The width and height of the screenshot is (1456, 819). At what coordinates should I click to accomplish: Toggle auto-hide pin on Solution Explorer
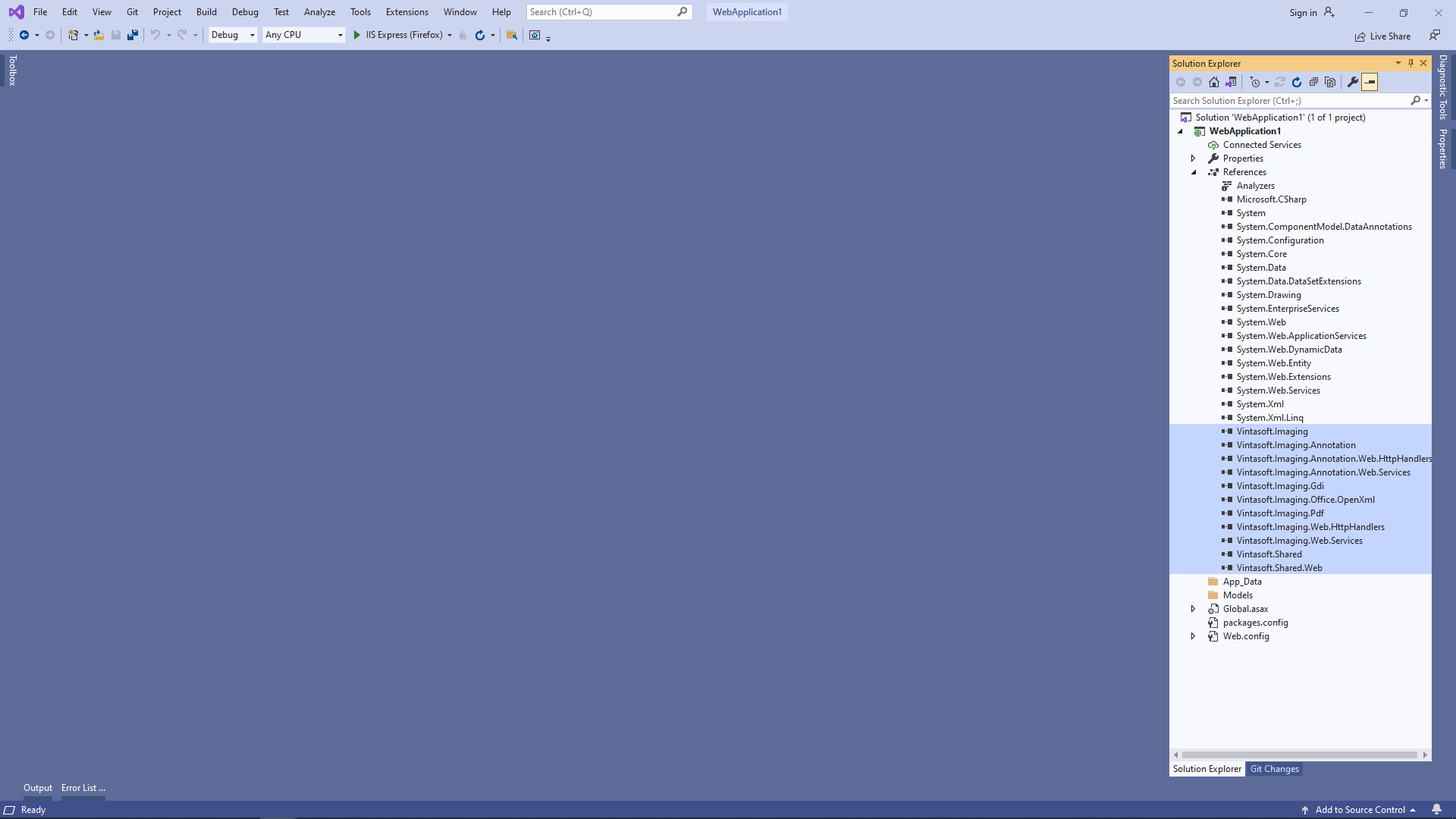(1410, 63)
